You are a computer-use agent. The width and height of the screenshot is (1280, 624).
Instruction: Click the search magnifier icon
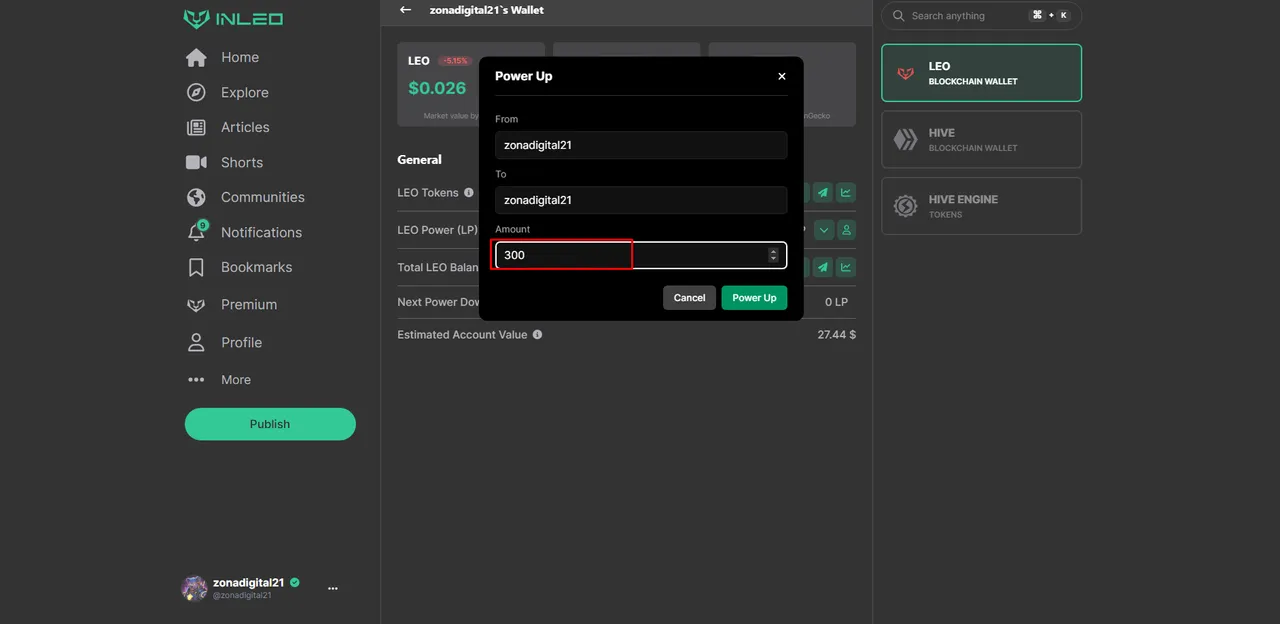[x=898, y=16]
